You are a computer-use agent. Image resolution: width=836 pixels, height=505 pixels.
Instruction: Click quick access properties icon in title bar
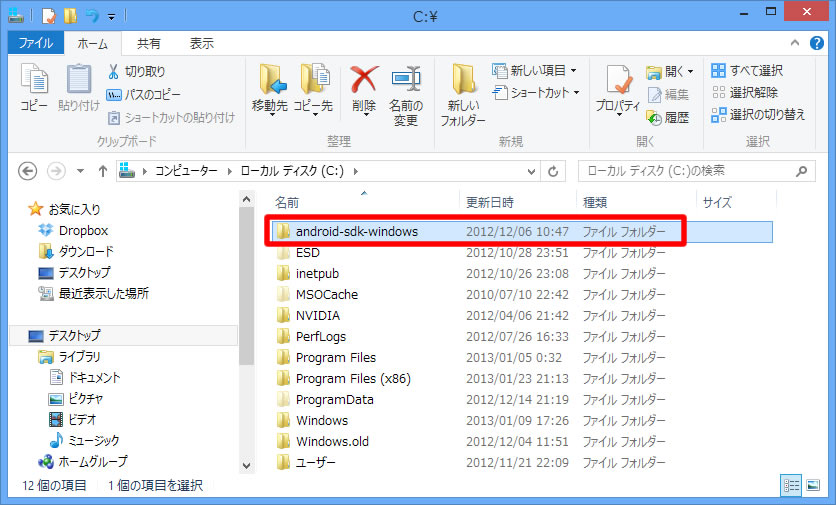(x=49, y=16)
